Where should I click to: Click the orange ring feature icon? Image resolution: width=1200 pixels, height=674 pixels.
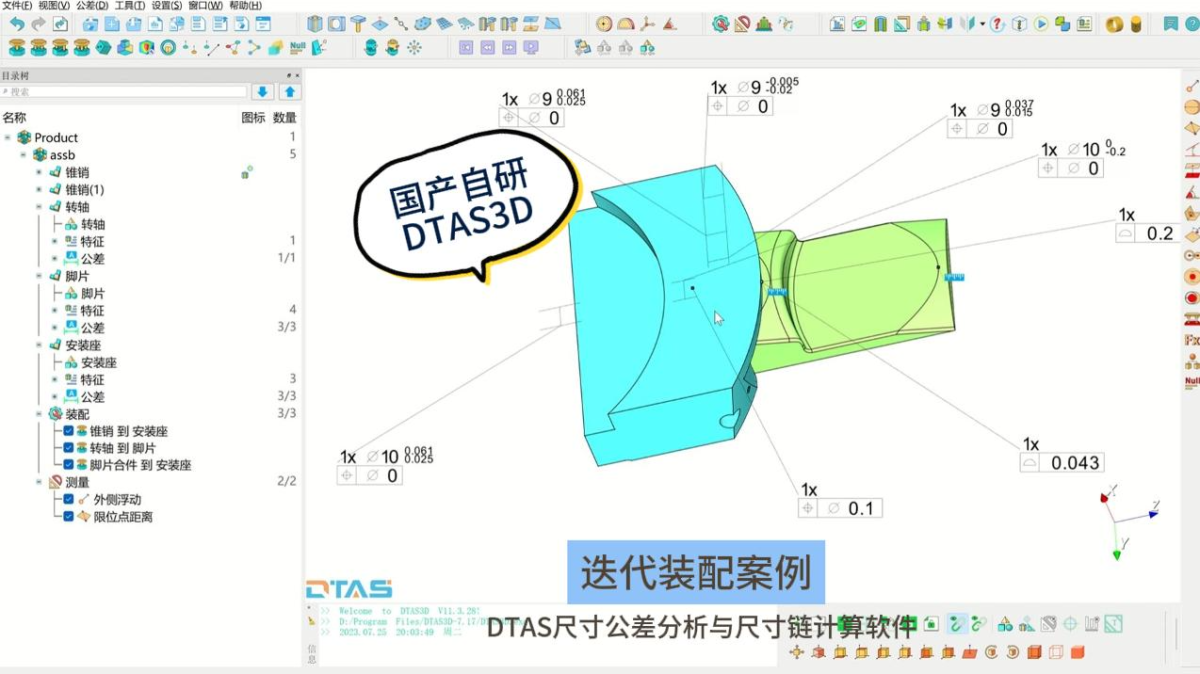168,46
